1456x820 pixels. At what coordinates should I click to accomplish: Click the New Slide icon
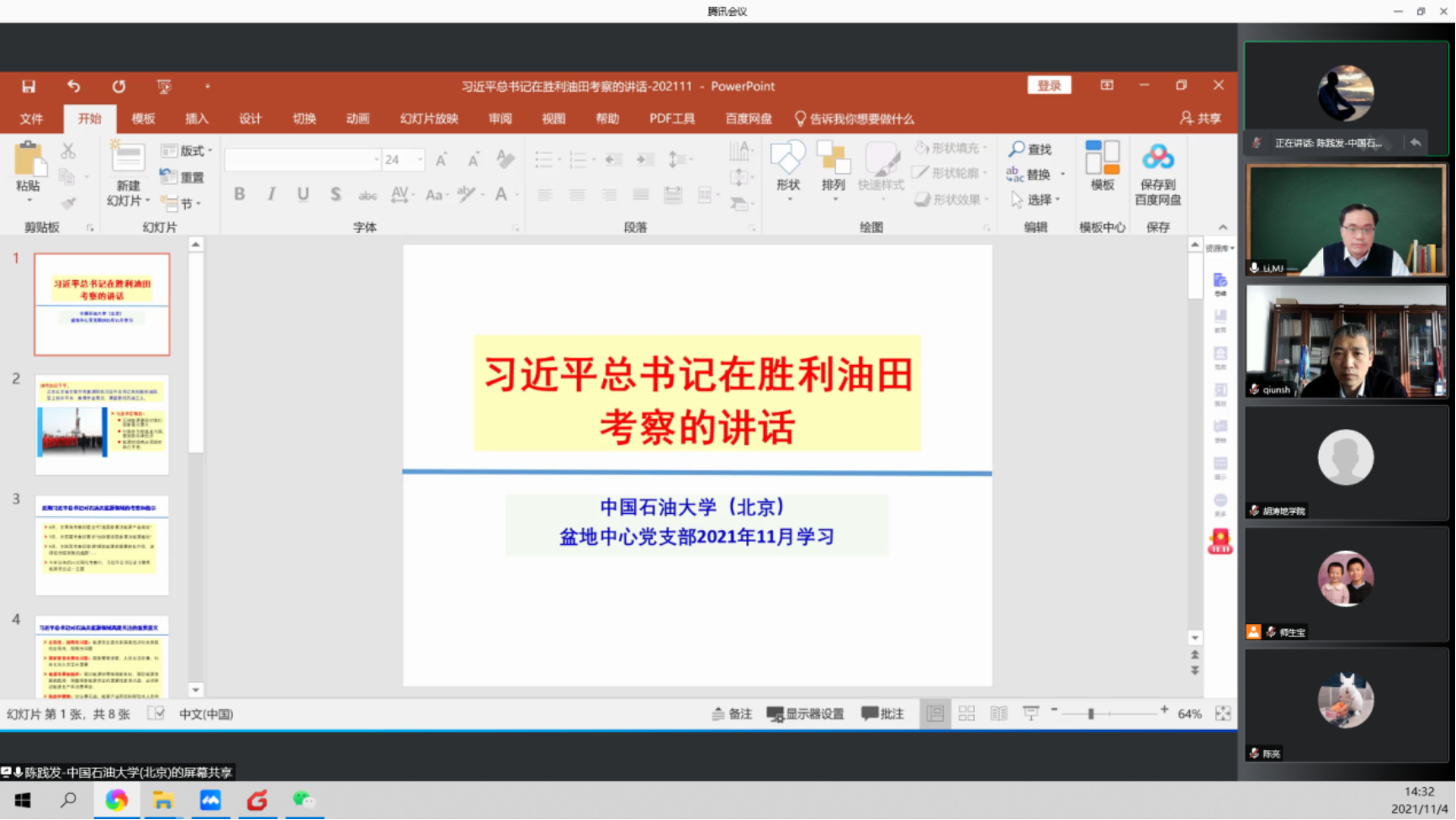[x=128, y=158]
